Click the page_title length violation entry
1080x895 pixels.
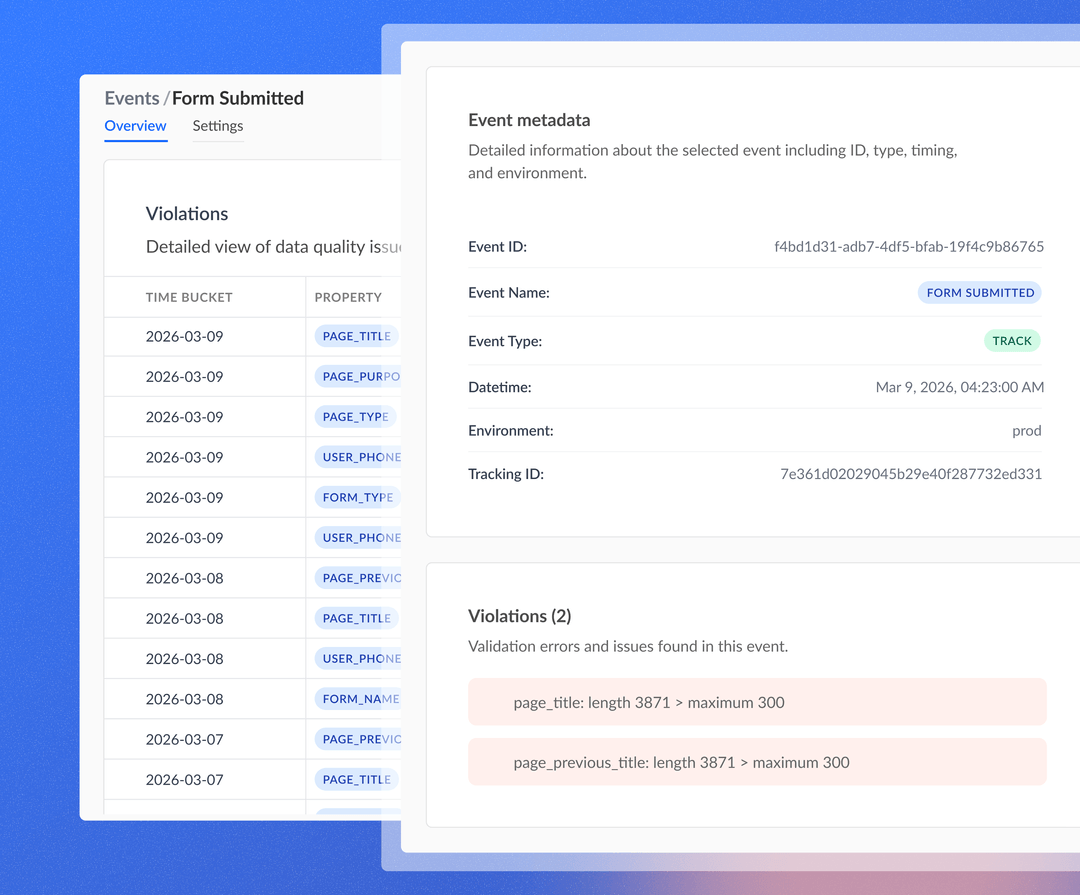click(x=757, y=702)
